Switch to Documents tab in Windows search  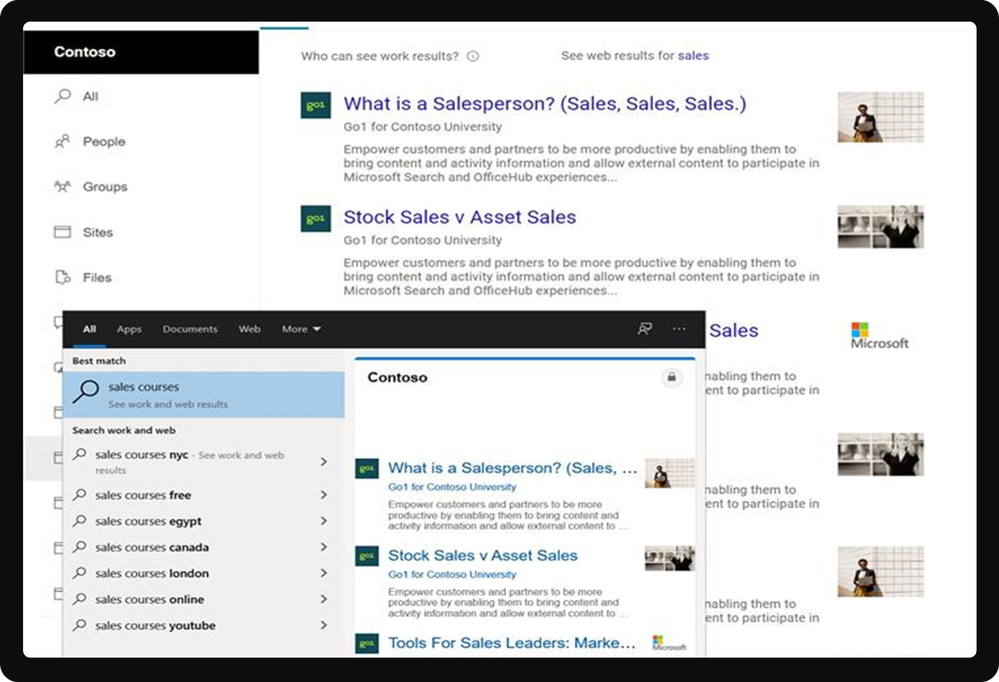[190, 329]
